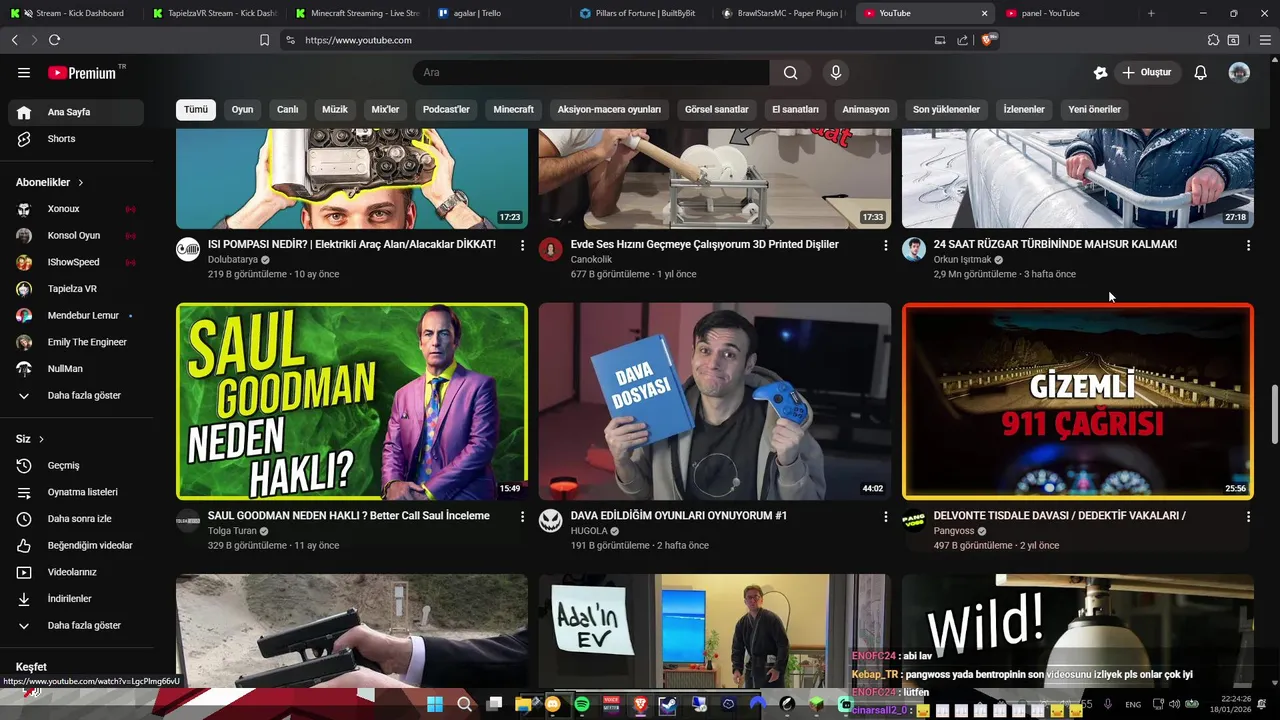1280x720 pixels.
Task: Open the GİZEMLİ 911 ÇAĞRISI thumbnail
Action: [1078, 401]
